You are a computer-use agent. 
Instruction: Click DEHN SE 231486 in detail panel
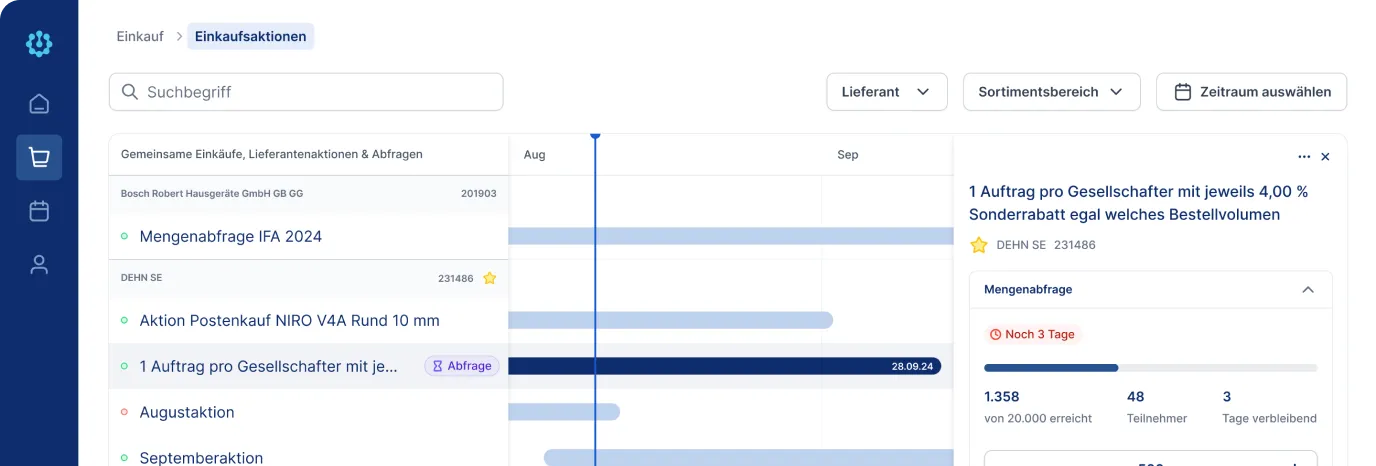[1046, 245]
